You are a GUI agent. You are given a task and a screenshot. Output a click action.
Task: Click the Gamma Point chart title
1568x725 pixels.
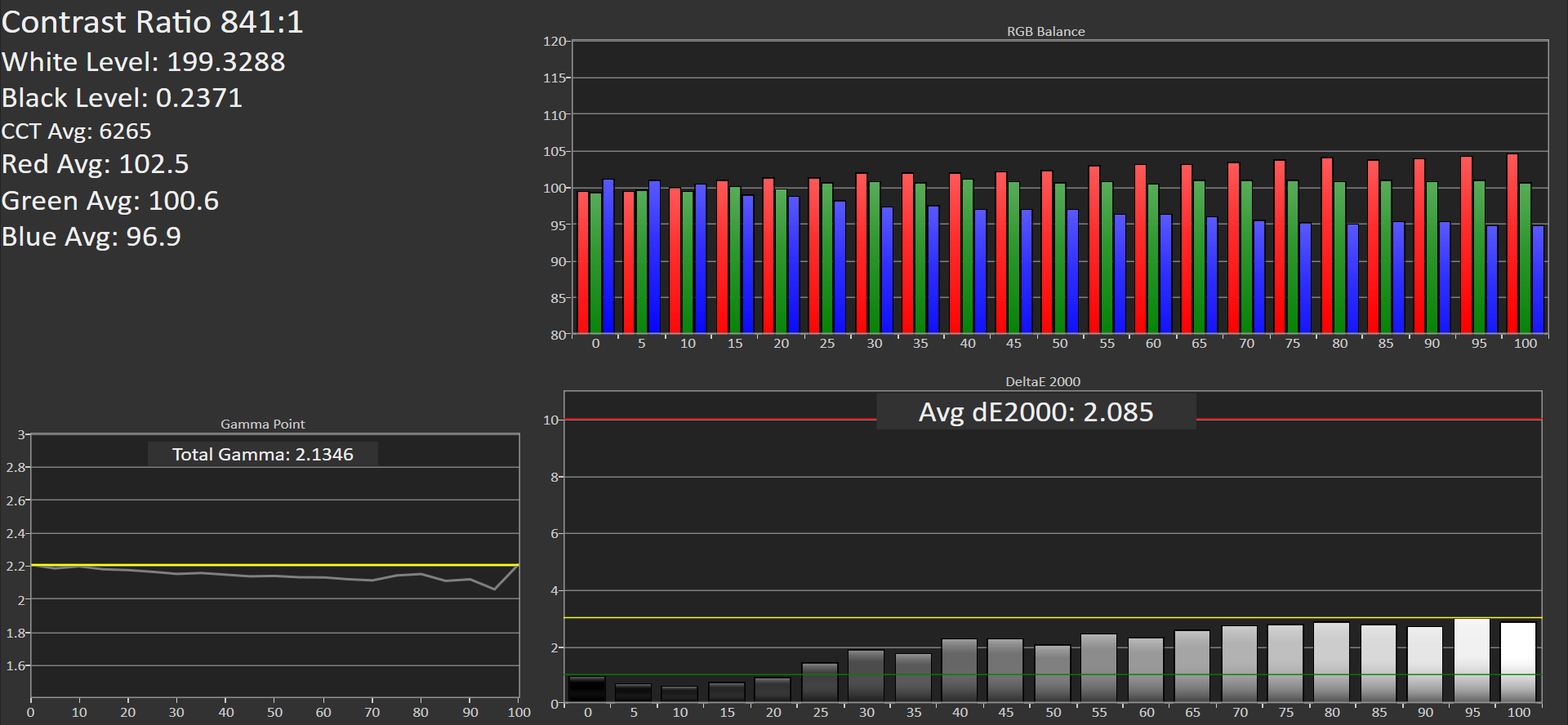point(262,425)
